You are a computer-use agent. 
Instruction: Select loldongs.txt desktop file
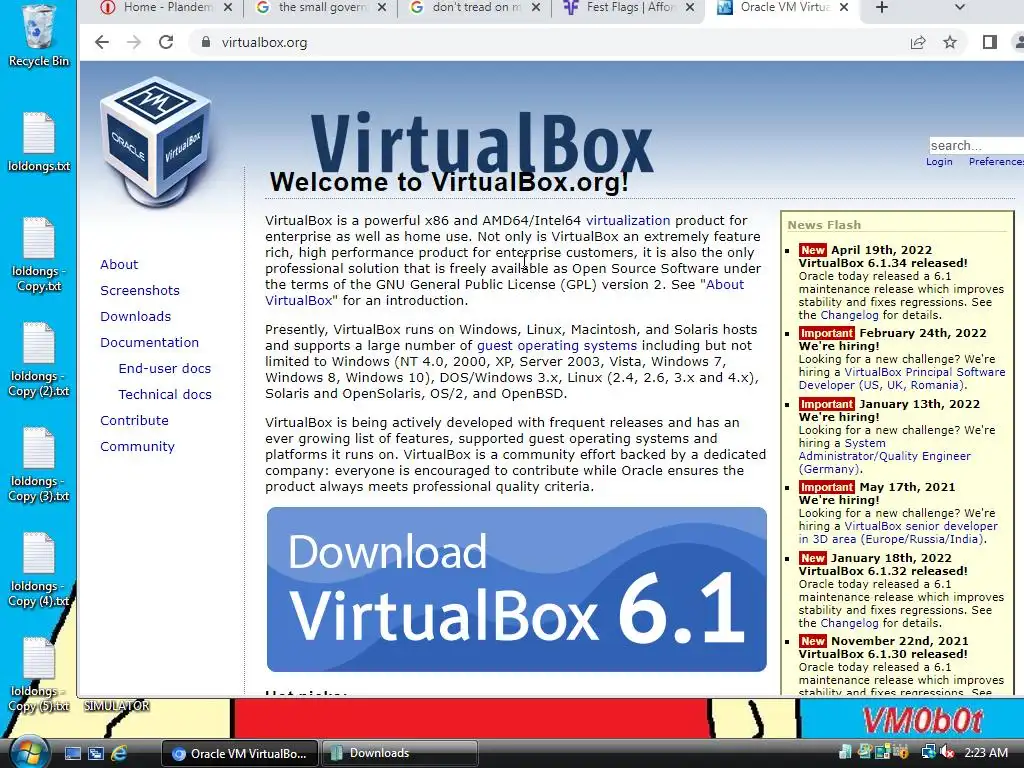[x=39, y=142]
